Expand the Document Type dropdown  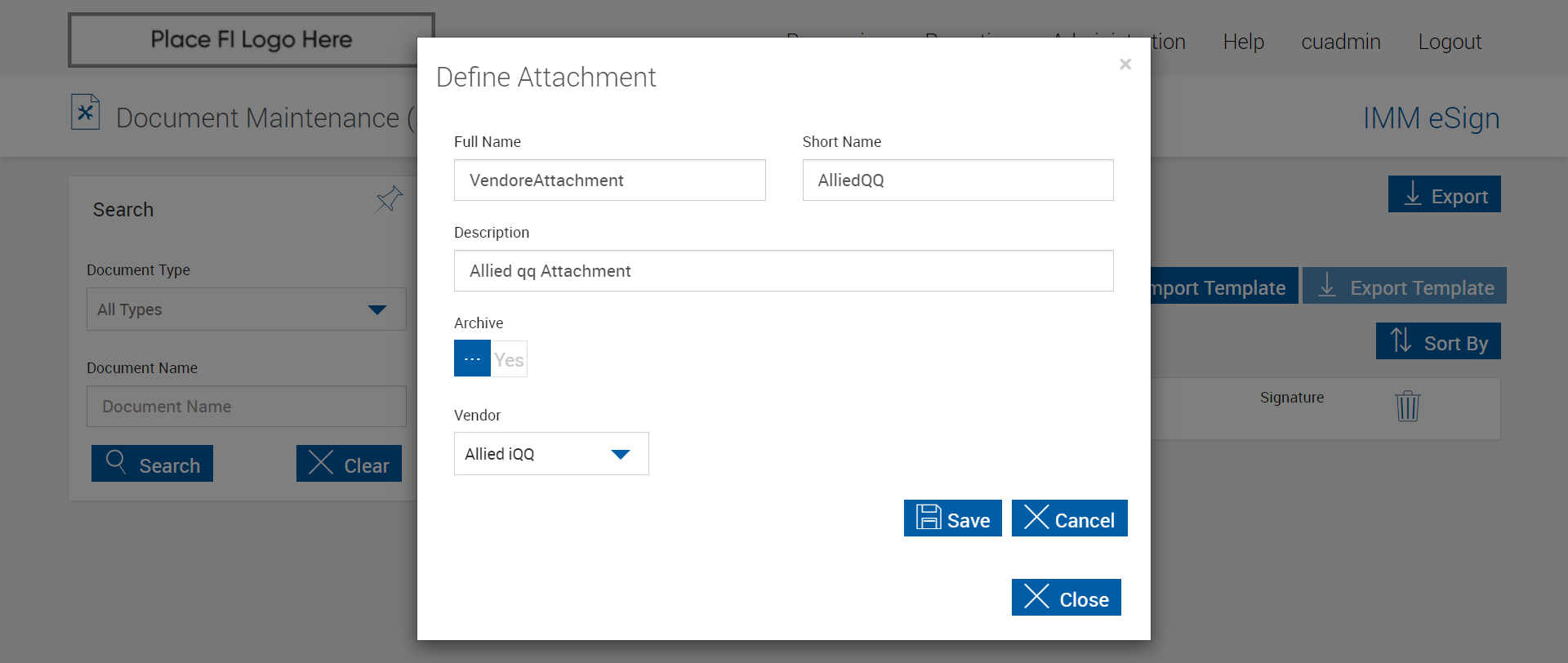pos(246,309)
